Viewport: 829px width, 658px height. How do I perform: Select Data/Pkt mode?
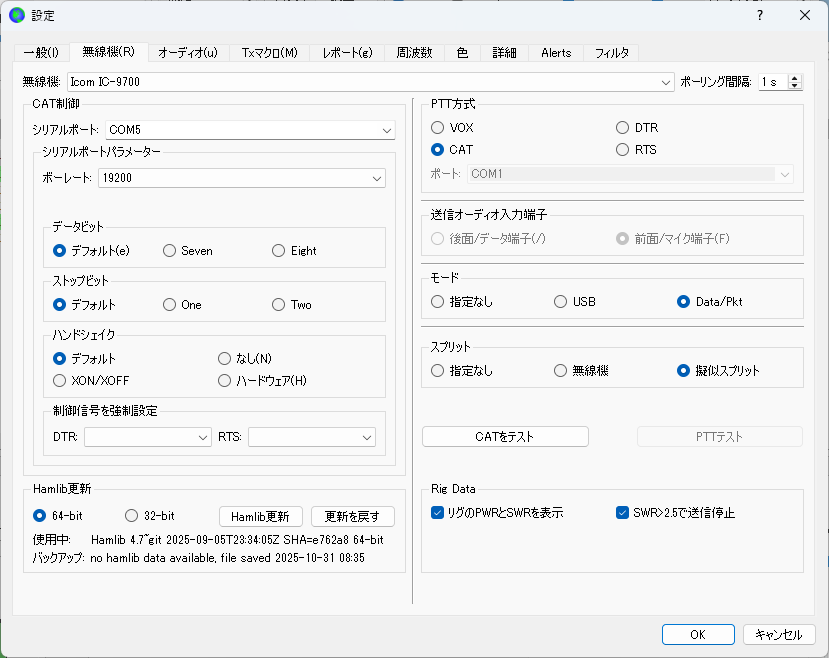tap(710, 302)
